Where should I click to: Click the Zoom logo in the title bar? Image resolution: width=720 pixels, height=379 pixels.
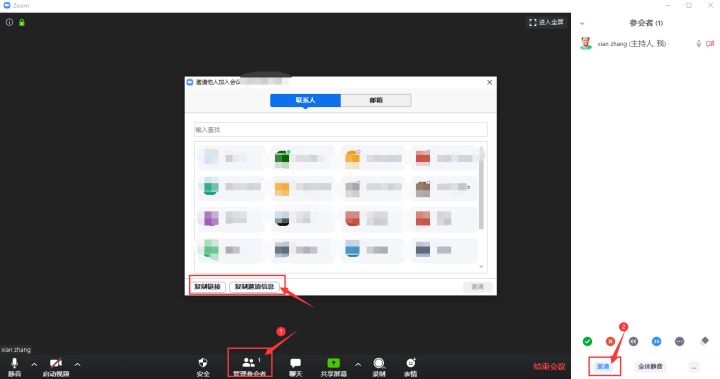pos(7,5)
